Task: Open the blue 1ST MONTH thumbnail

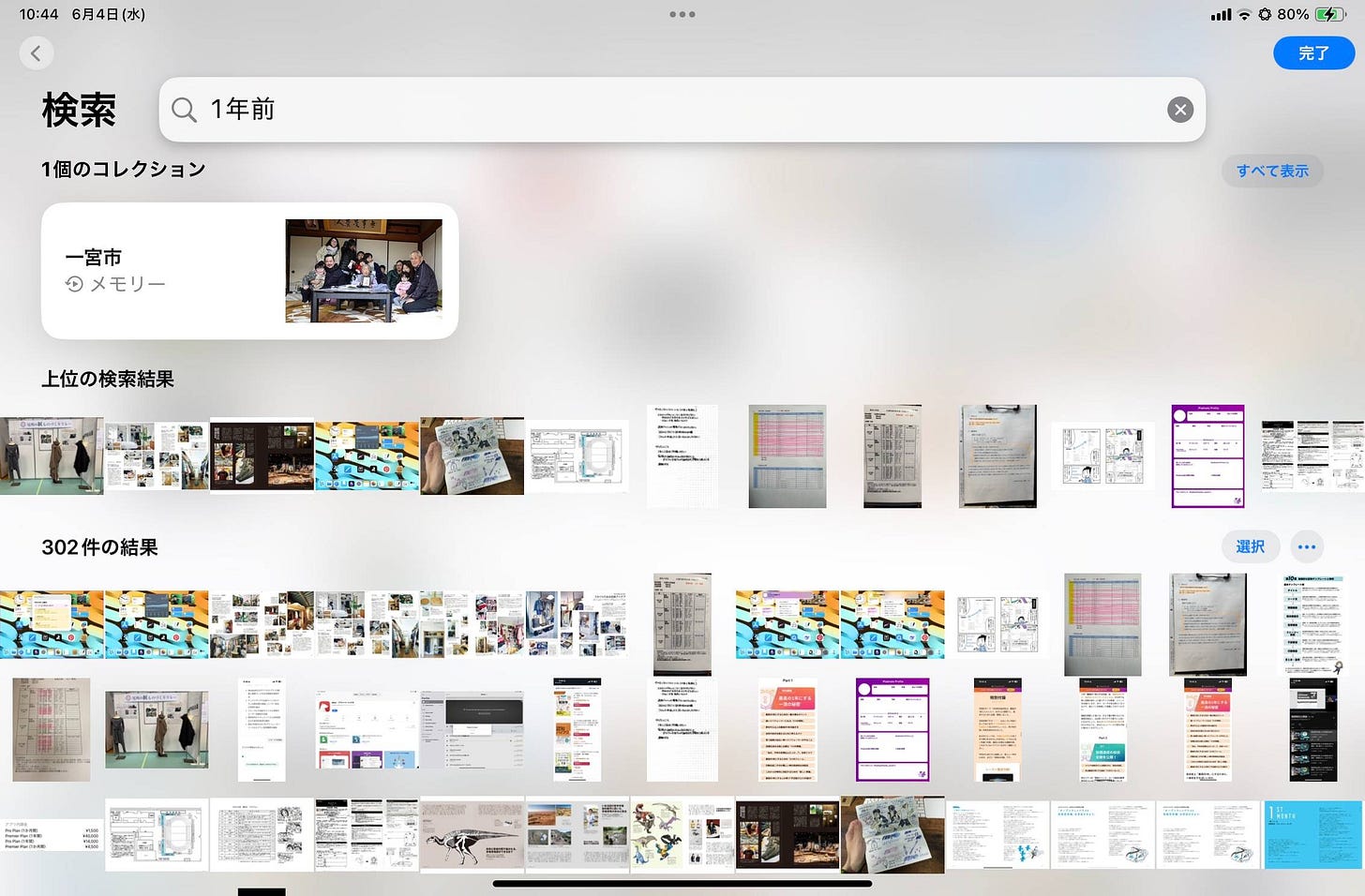Action: click(x=1313, y=835)
